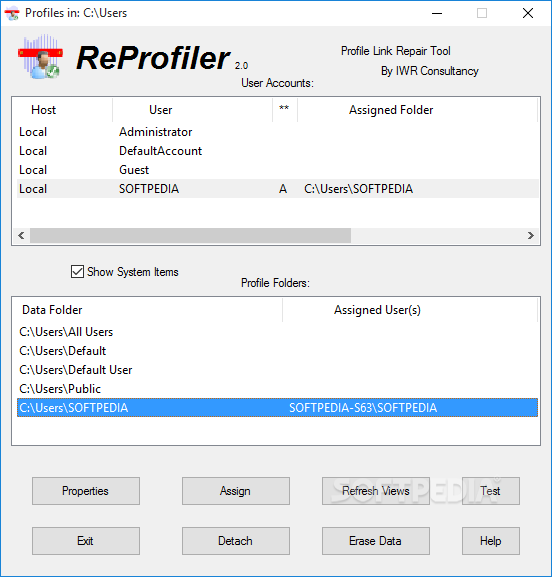Toggle the Show System Items checkbox
The height and width of the screenshot is (577, 552).
[x=77, y=272]
